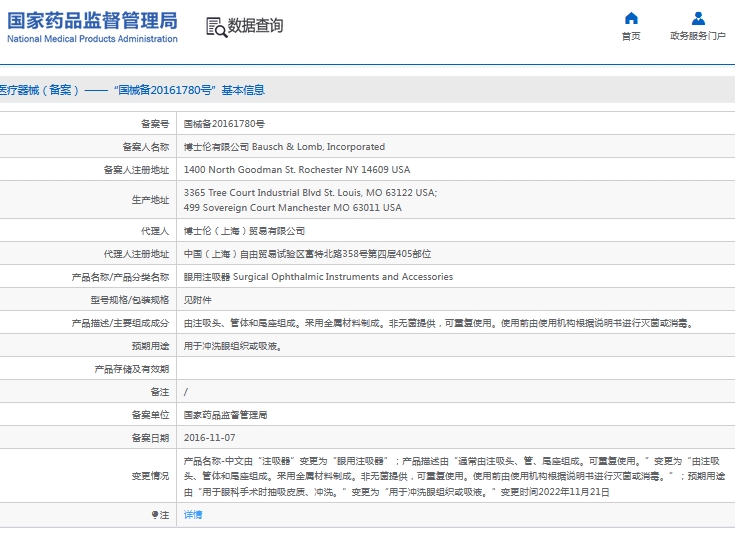Select the 眼用注吸器 Surgical Ophthalmic Instruments text
The width and height of the screenshot is (735, 533).
coord(318,277)
